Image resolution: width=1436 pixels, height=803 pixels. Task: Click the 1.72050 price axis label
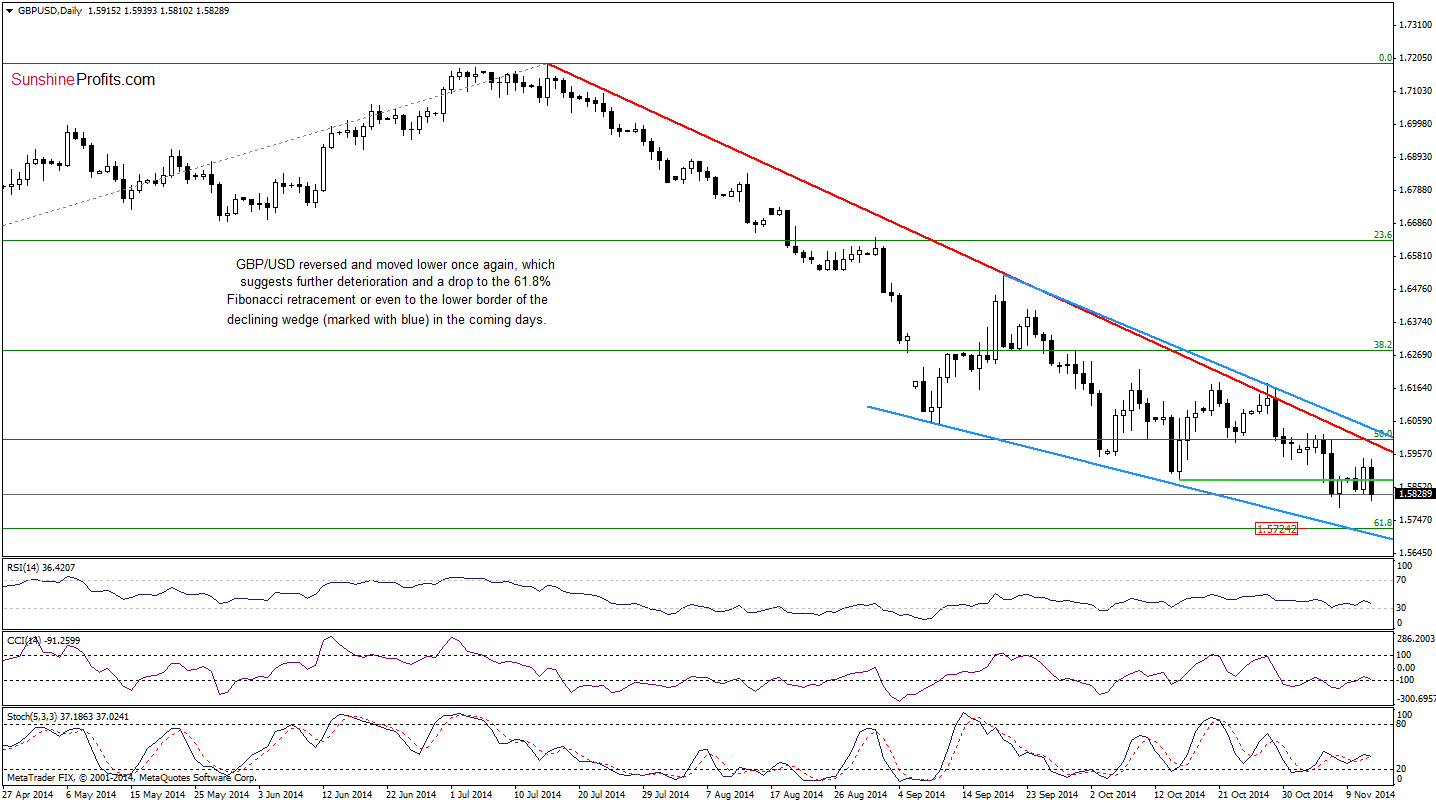coord(1417,57)
